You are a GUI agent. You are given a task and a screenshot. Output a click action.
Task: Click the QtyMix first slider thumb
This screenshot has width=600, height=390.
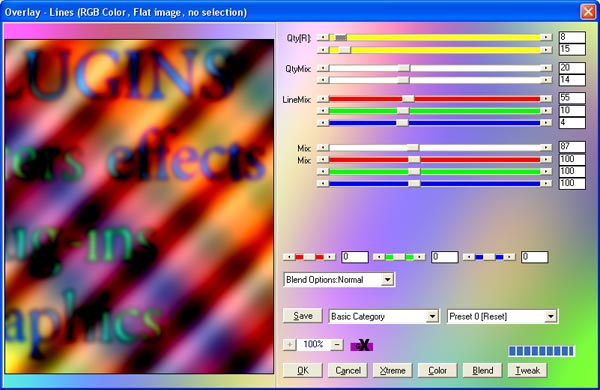(x=404, y=68)
